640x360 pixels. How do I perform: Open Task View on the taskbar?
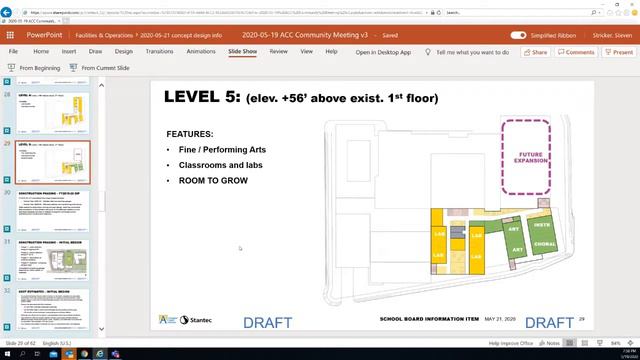pyautogui.click(x=37, y=354)
